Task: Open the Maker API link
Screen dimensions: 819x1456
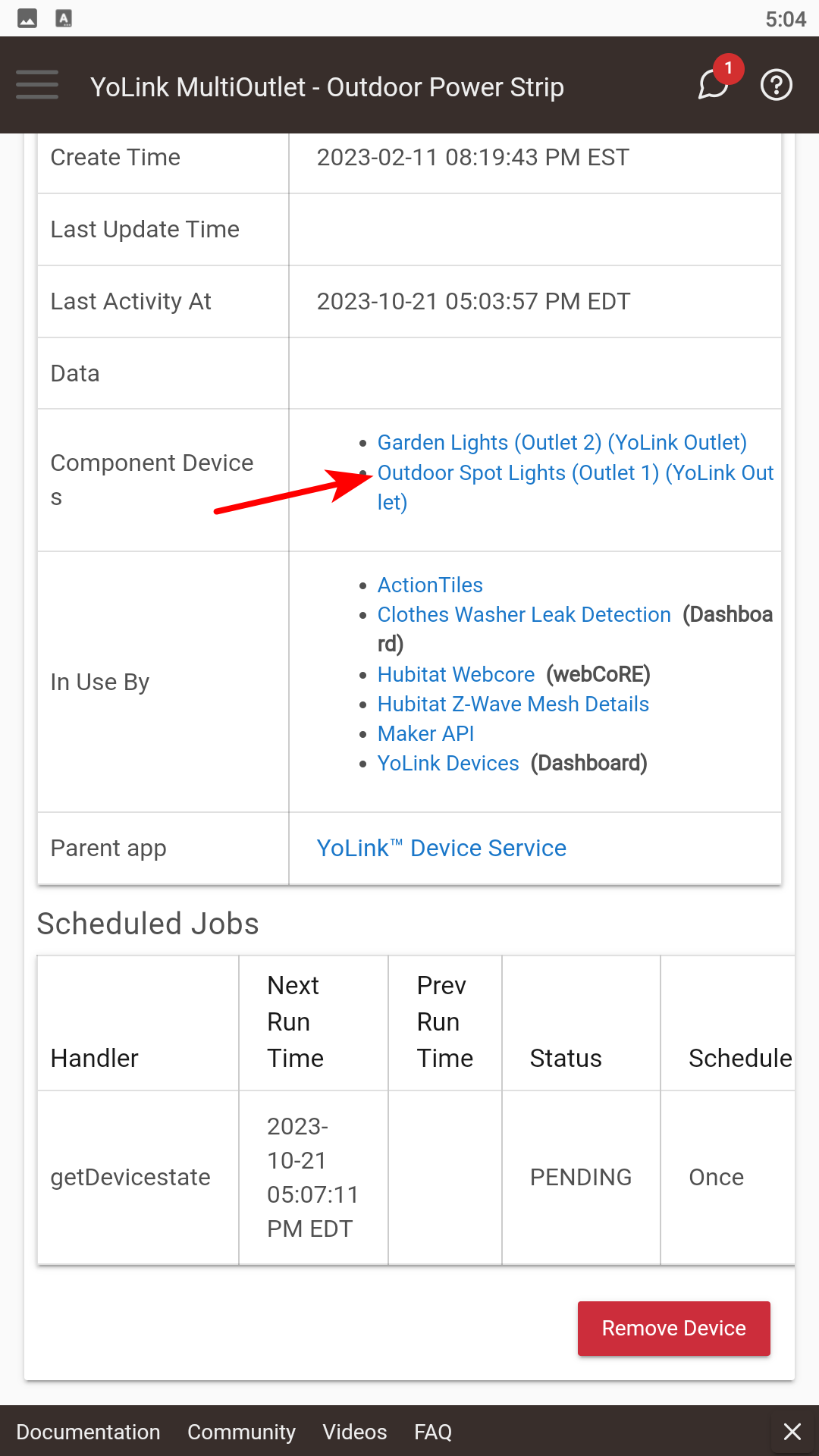Action: (x=425, y=733)
